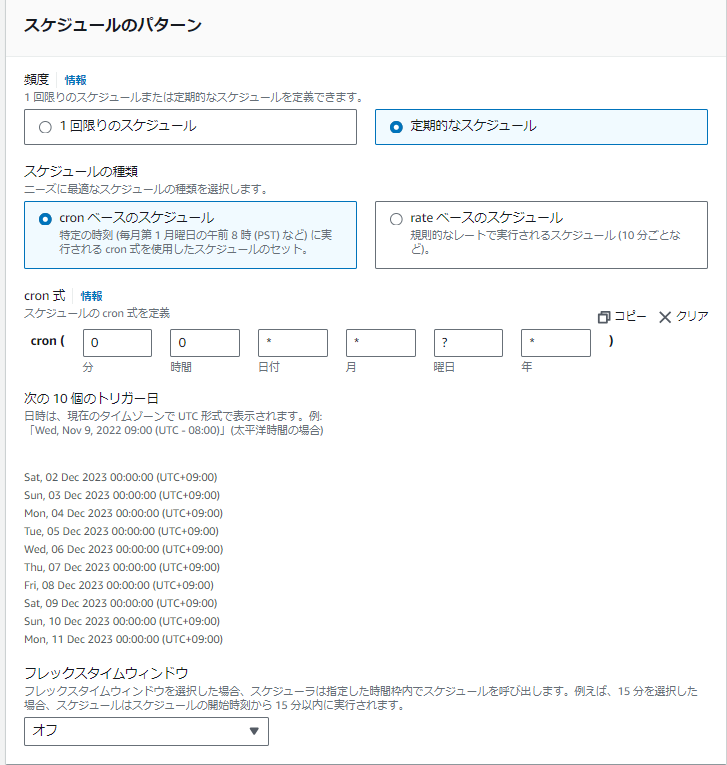Image resolution: width=727 pixels, height=765 pixels.
Task: Click the スケジュールの cron 式を定義 description
Action: coord(97,313)
